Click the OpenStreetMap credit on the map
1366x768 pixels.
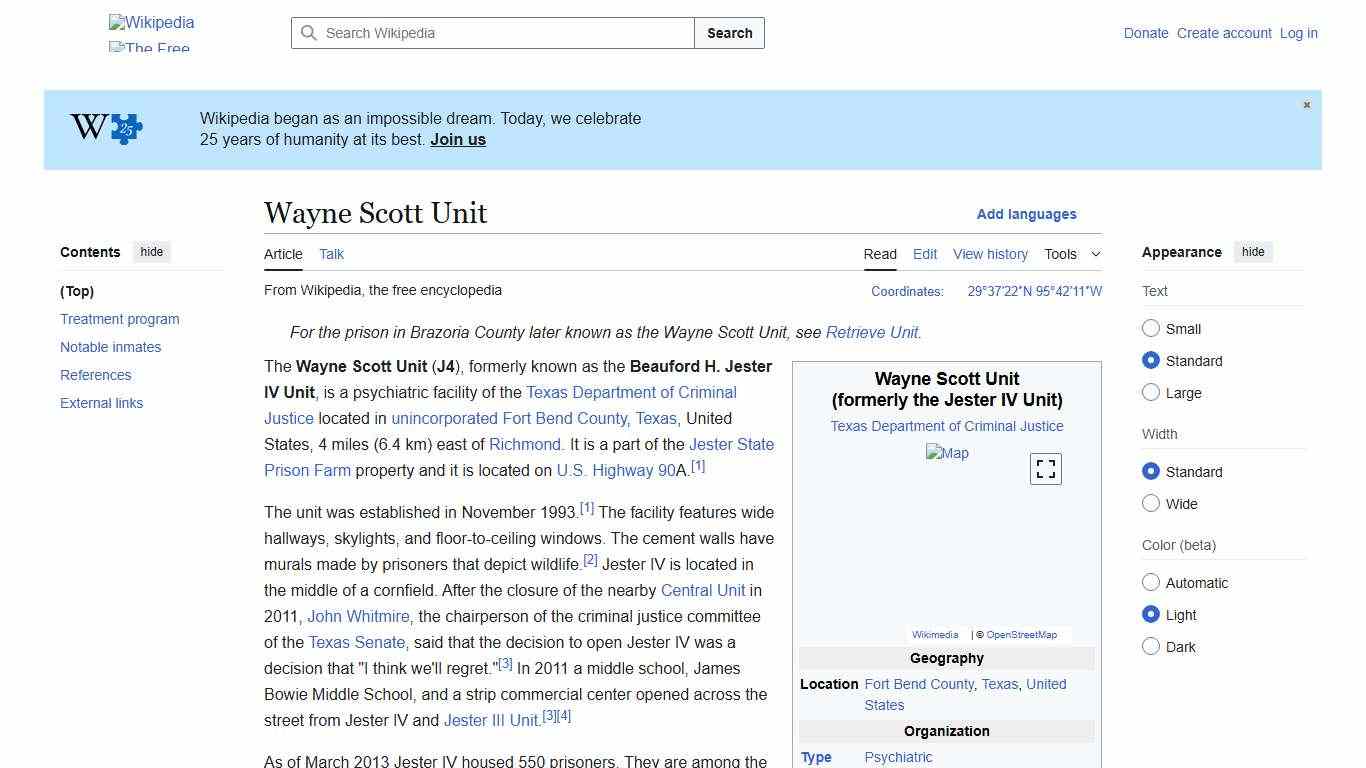click(1022, 634)
